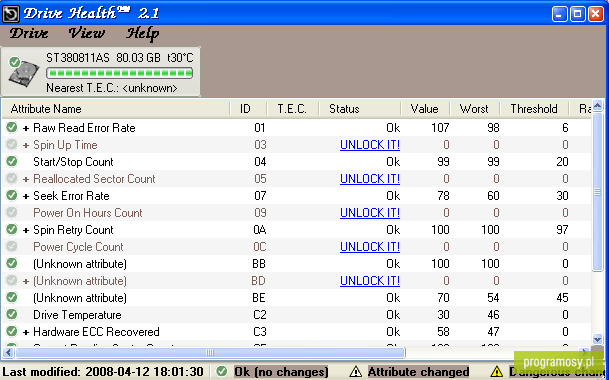The image size is (609, 380).
Task: Click green status icon for Seek Error Rate
Action: (x=12, y=195)
